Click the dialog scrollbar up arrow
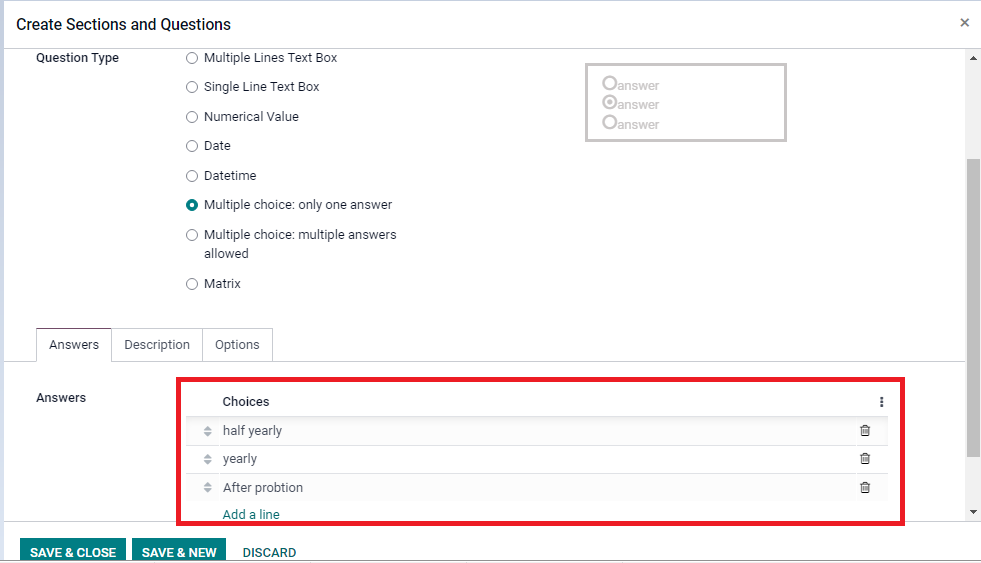Image resolution: width=981 pixels, height=563 pixels. [973, 58]
